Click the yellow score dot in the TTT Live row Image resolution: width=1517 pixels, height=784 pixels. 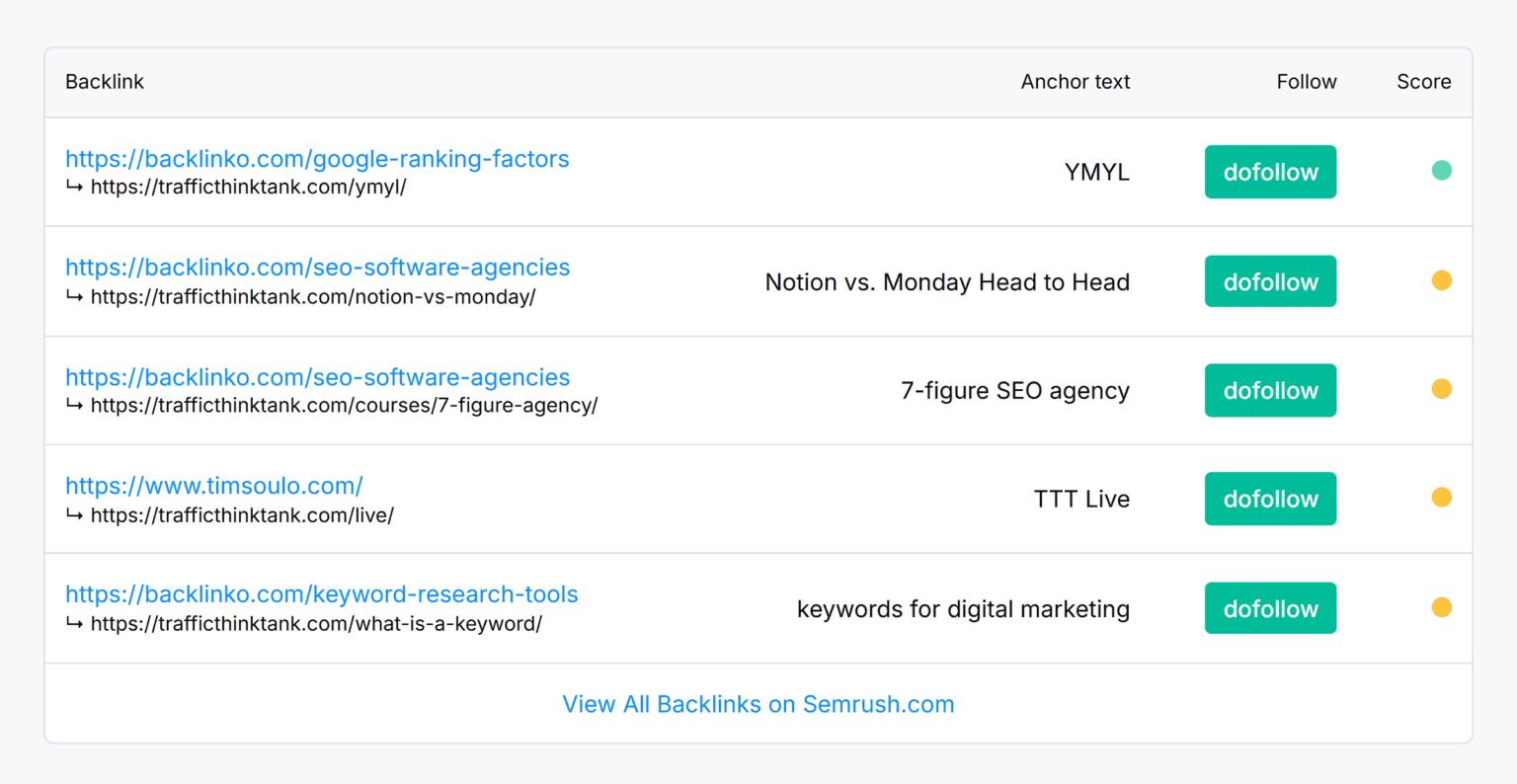1442,498
